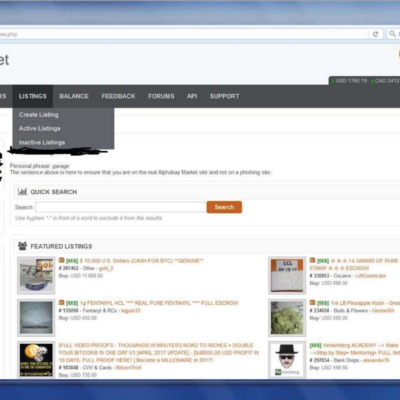Click the browser address bar
The height and width of the screenshot is (400, 400).
pyautogui.click(x=183, y=34)
